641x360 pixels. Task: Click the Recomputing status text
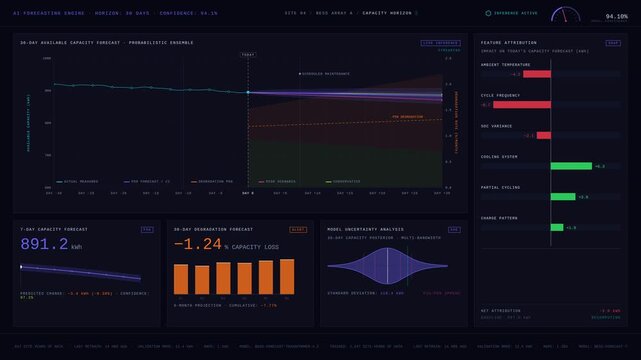[x=605, y=317]
